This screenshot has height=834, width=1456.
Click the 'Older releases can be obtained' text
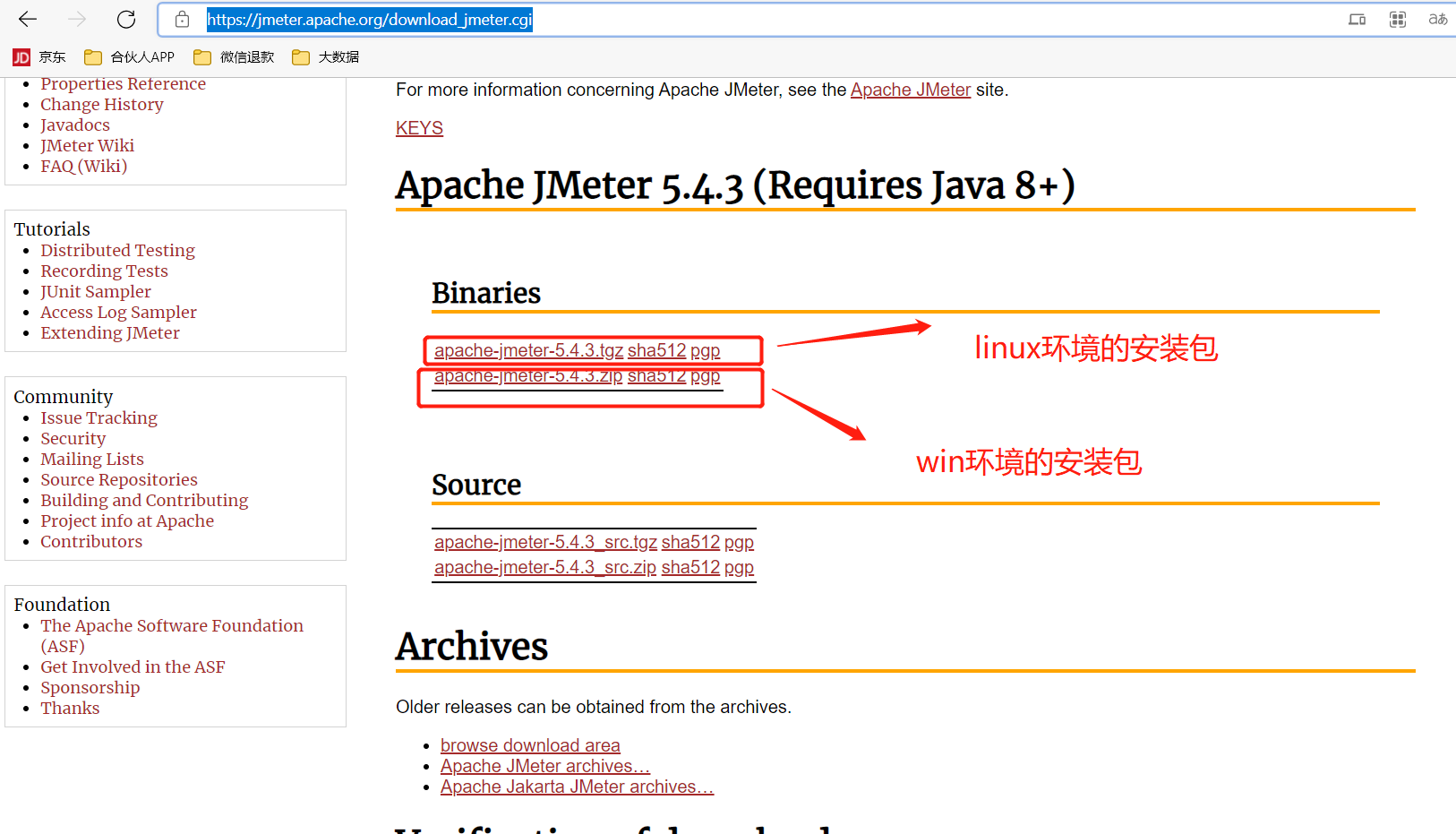pos(594,707)
